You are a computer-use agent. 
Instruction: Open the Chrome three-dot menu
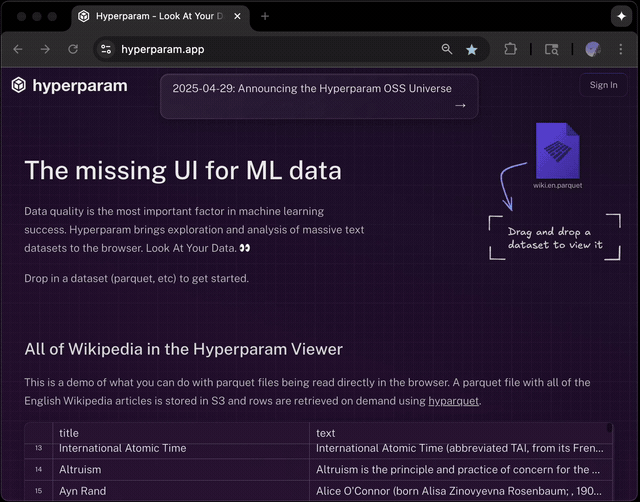coord(620,49)
